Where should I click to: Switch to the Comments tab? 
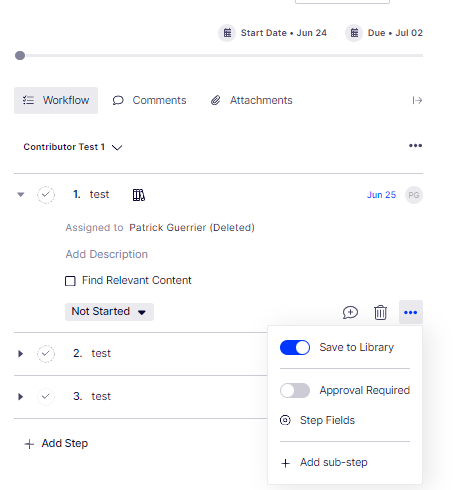(149, 100)
